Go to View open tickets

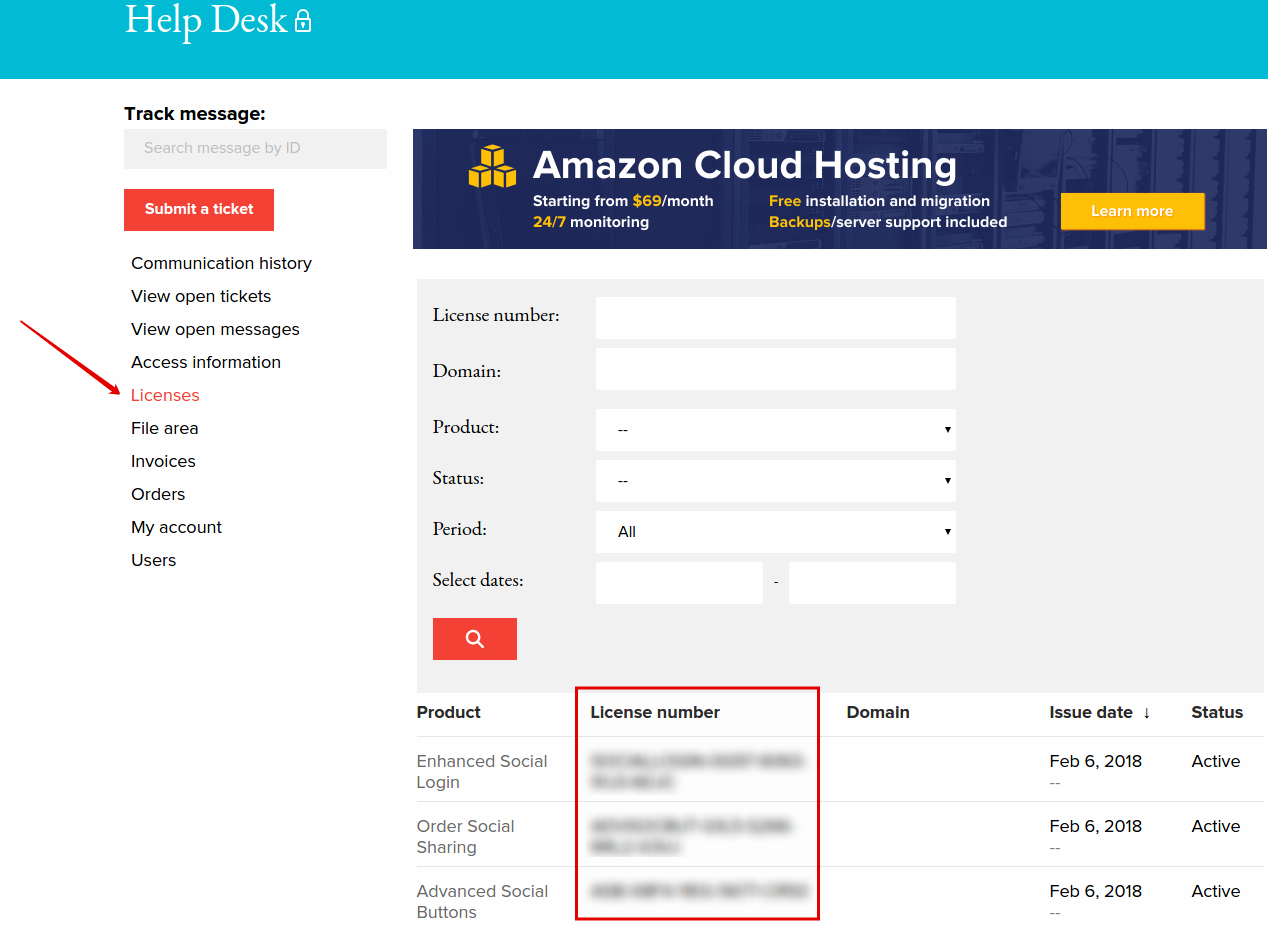201,296
